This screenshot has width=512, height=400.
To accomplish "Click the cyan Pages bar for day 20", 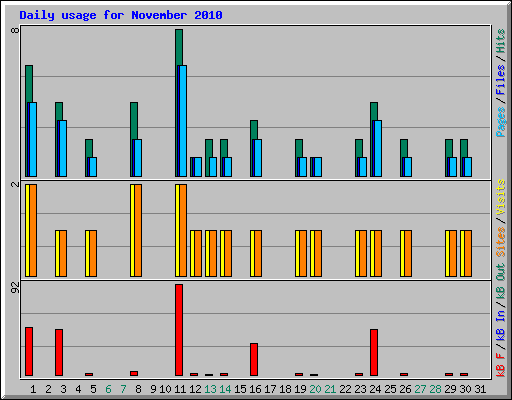I will [x=318, y=167].
